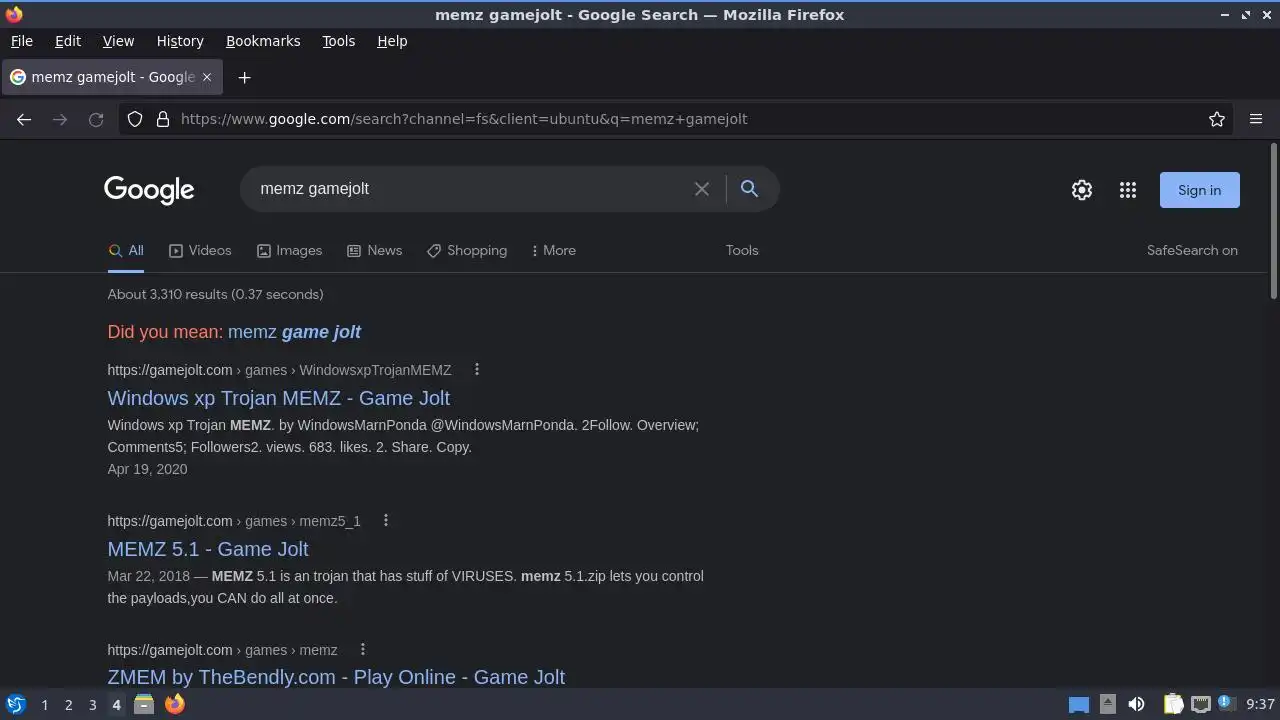Open the desktop start menu icon

pyautogui.click(x=16, y=704)
